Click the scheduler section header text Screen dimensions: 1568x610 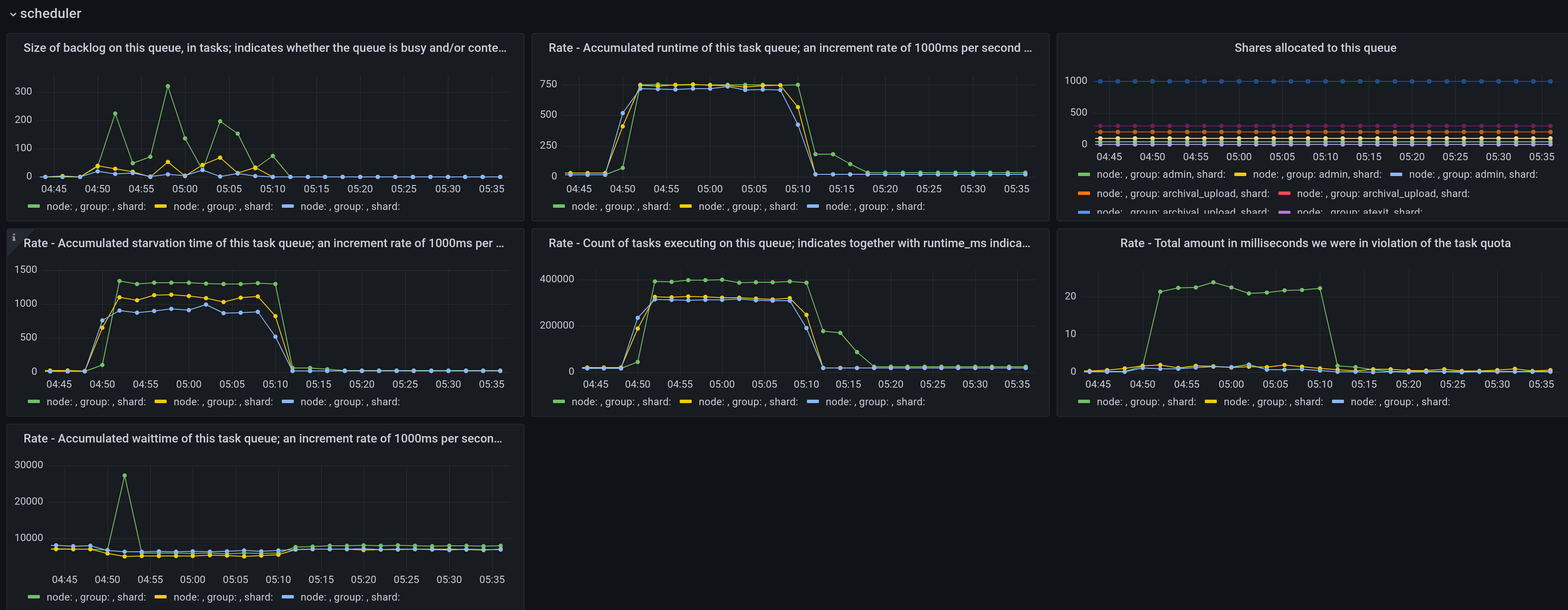click(x=50, y=13)
